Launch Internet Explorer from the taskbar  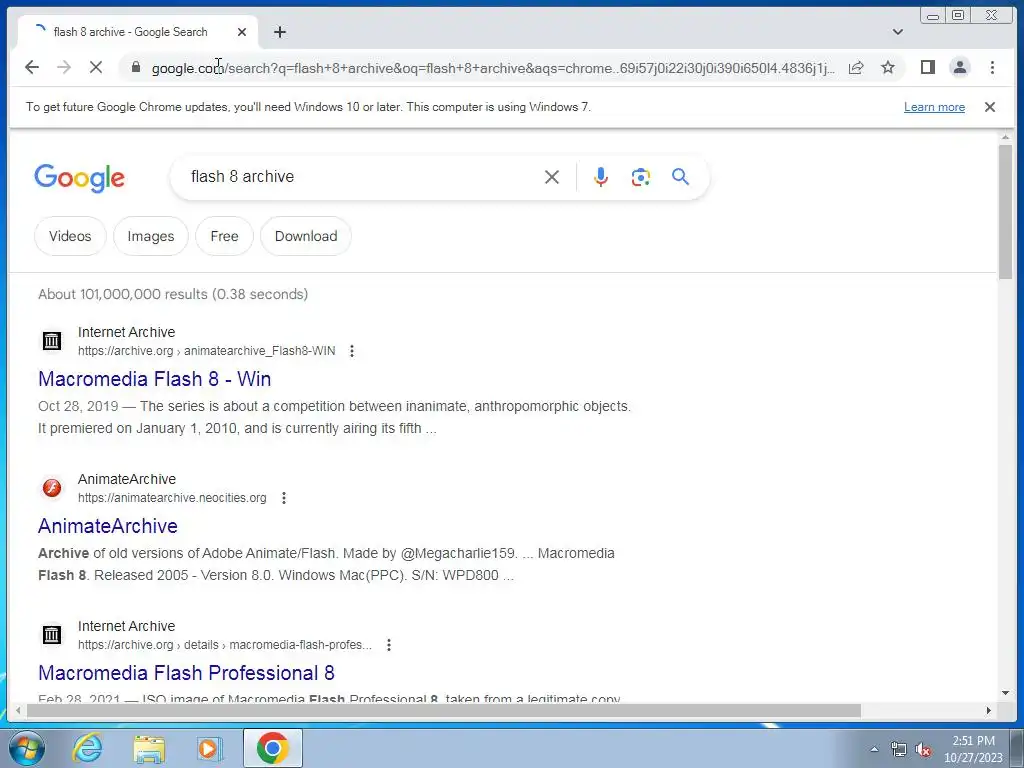pyautogui.click(x=87, y=748)
